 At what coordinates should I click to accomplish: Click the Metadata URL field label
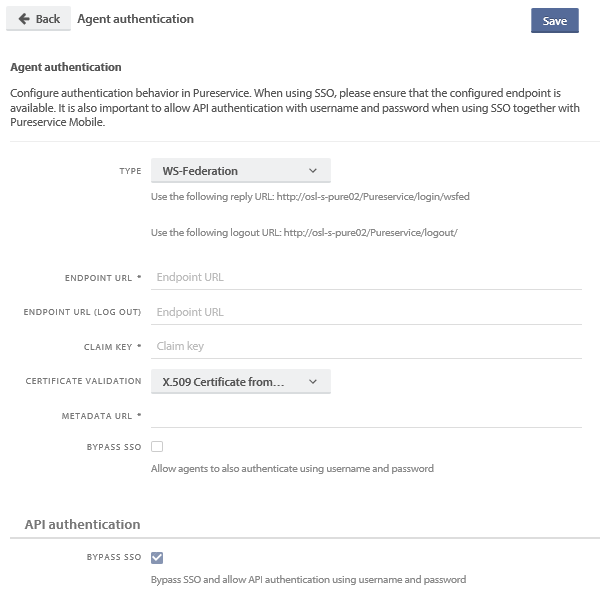click(98, 415)
